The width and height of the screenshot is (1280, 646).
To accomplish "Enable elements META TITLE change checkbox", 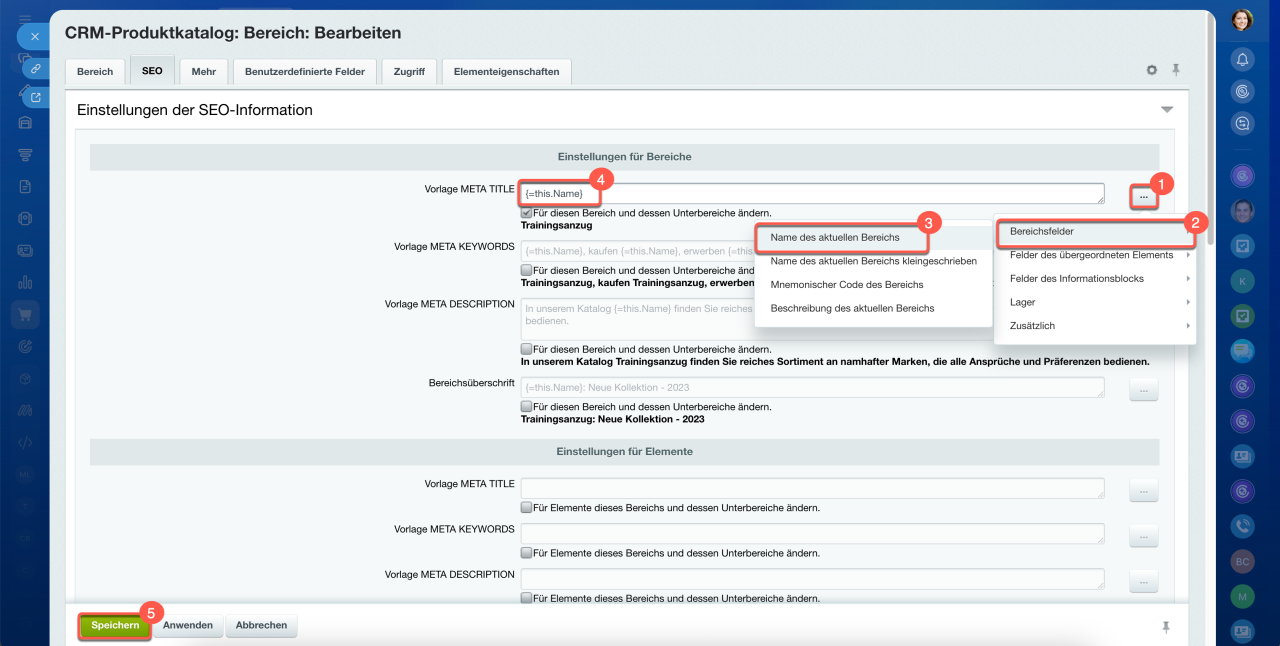I will pos(526,508).
